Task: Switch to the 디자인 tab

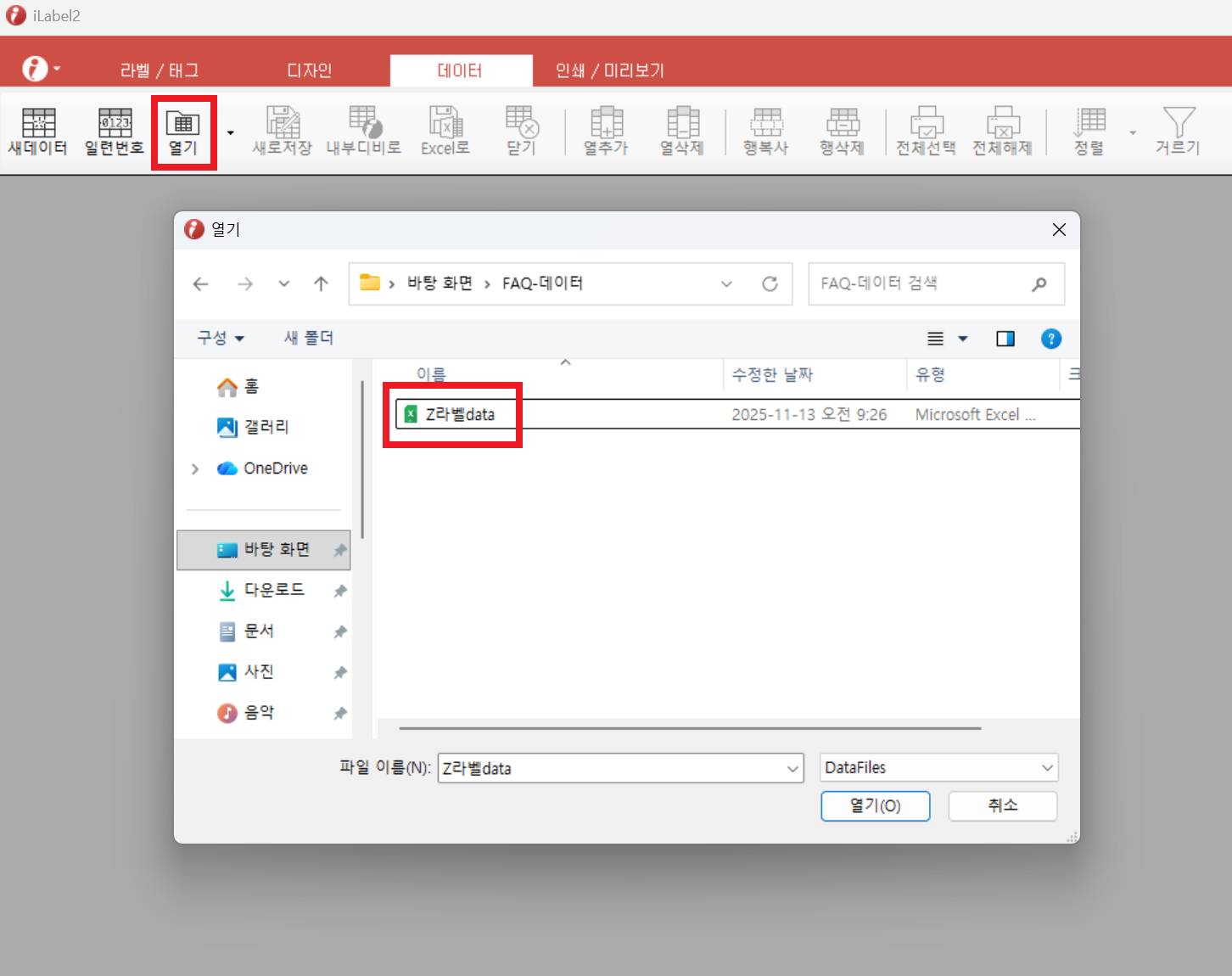Action: (309, 70)
